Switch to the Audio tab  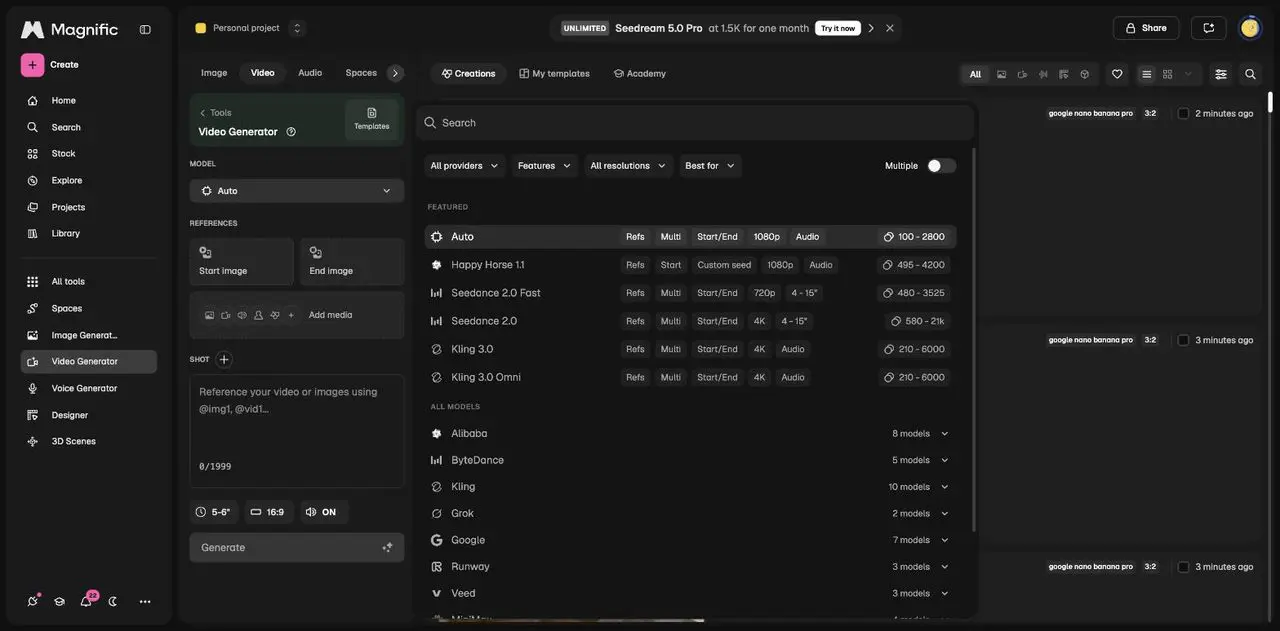tap(310, 73)
